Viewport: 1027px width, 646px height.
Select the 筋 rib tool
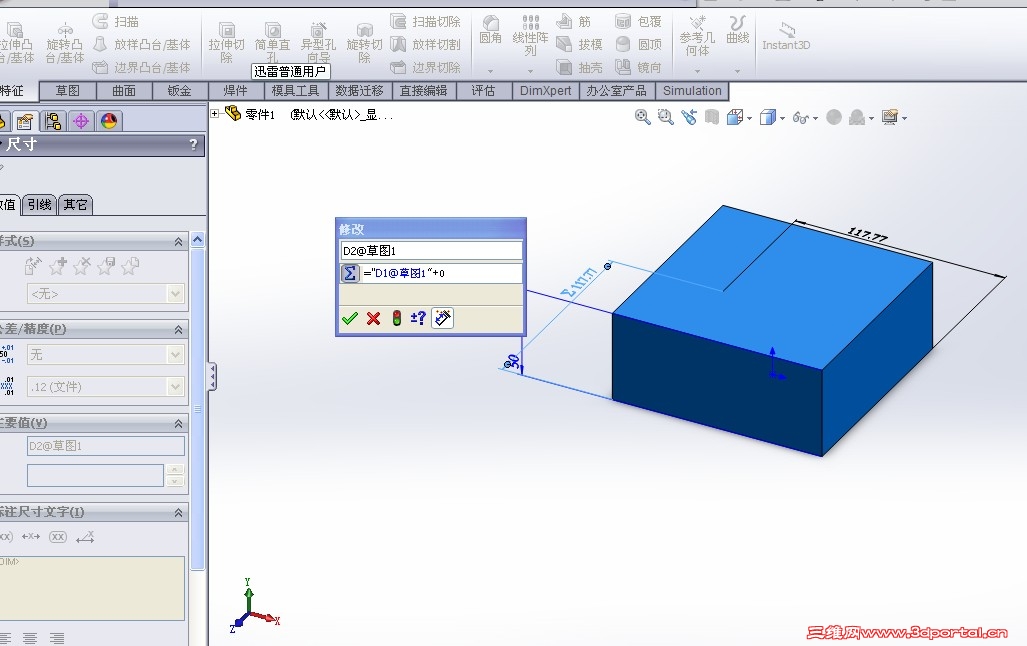point(574,22)
